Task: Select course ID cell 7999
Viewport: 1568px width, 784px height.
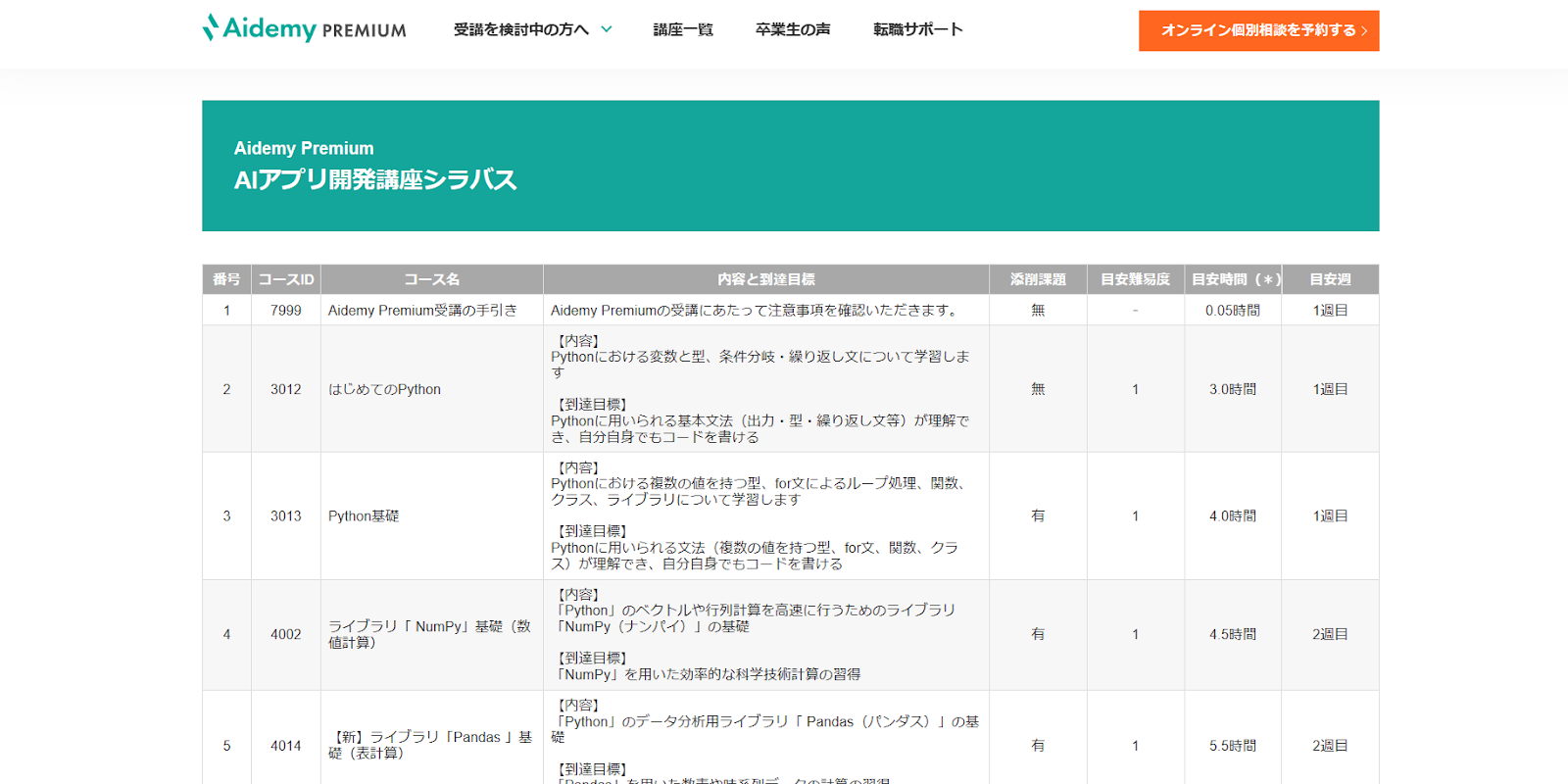Action: click(286, 310)
